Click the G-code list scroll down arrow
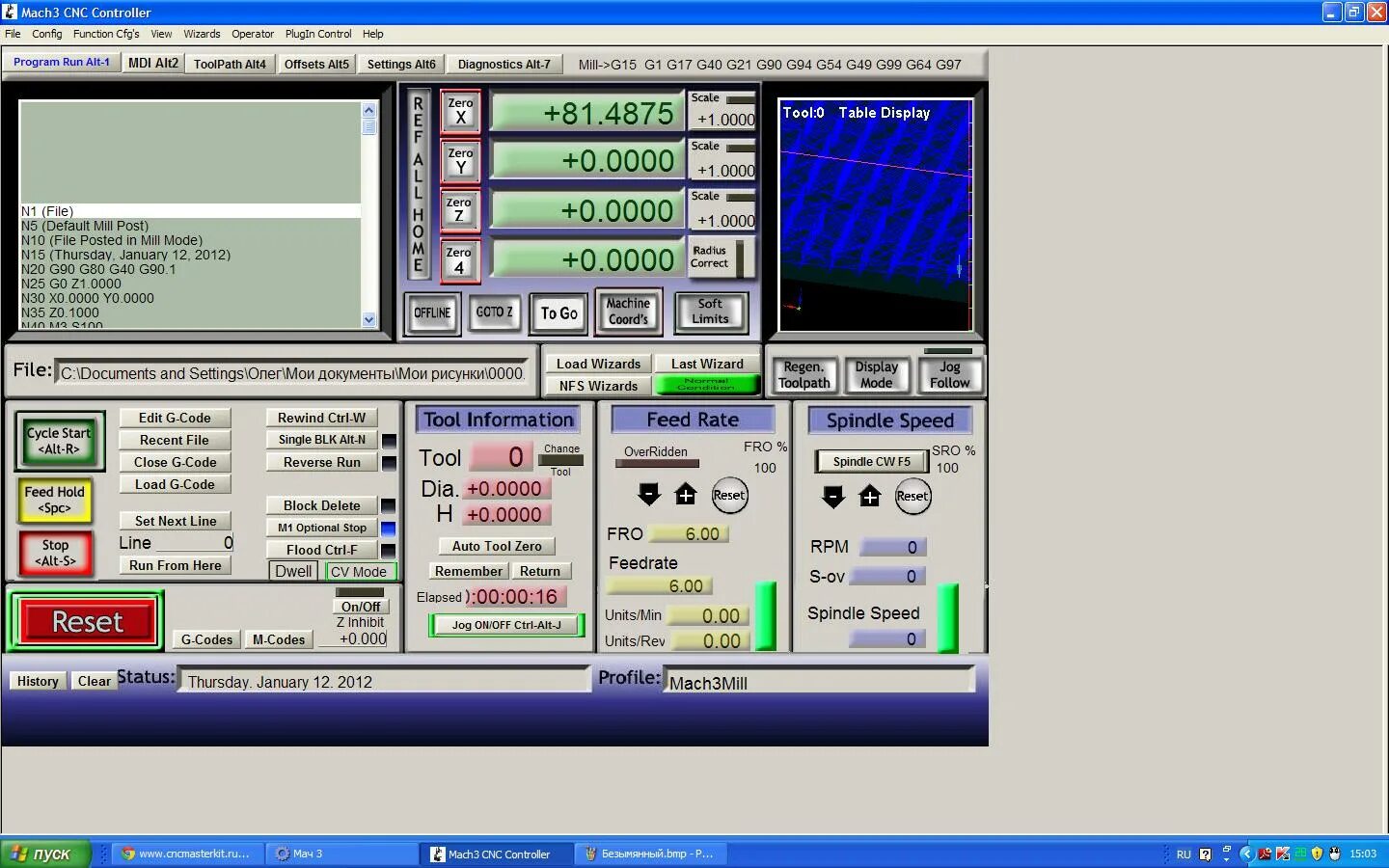Screen dimensions: 1389x868 (368, 319)
